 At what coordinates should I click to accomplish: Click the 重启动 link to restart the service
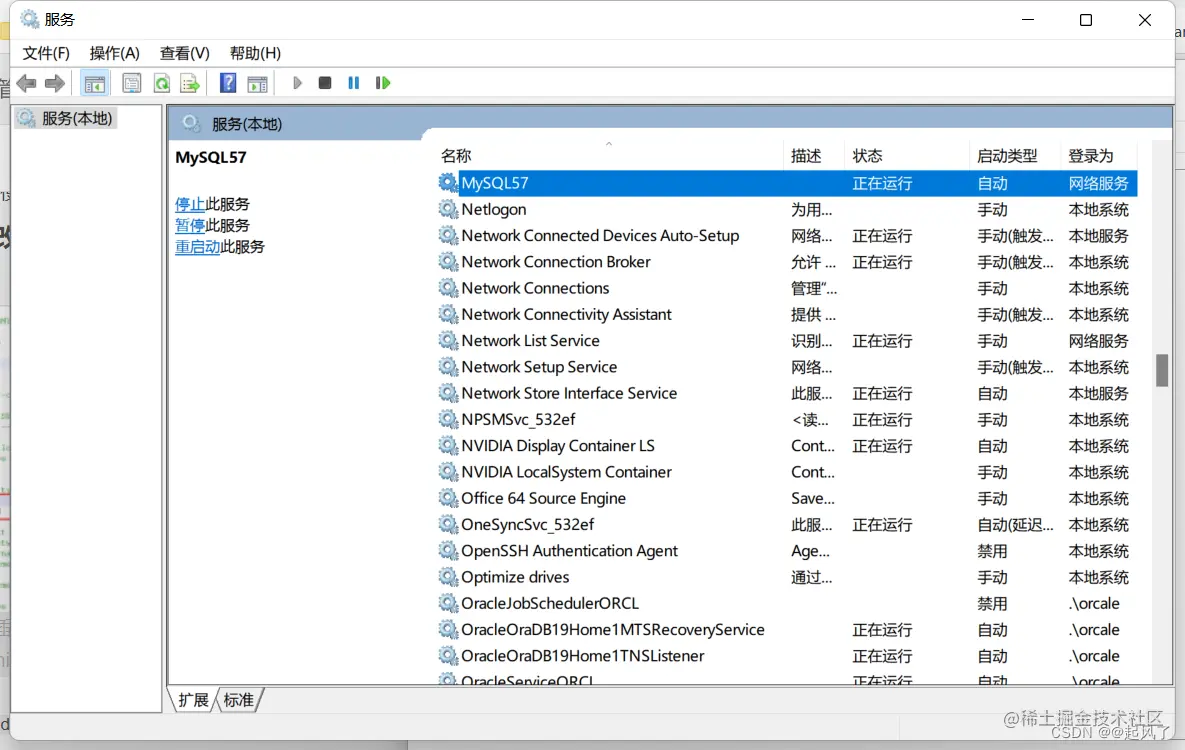[x=197, y=246]
